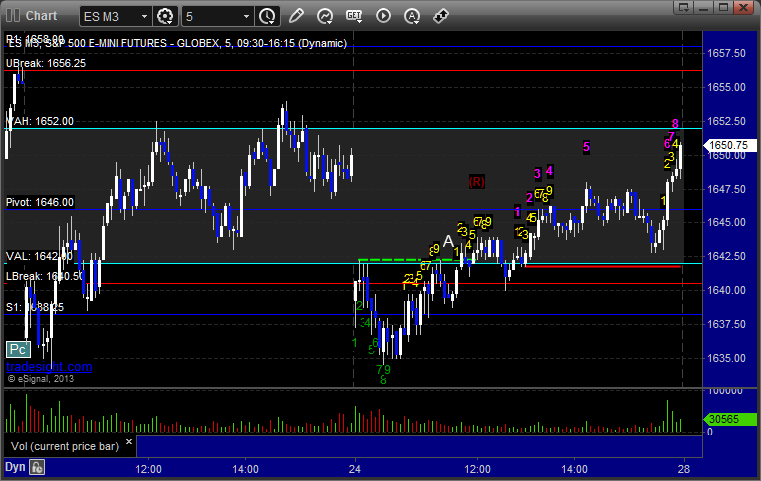Image resolution: width=761 pixels, height=481 pixels.
Task: Click the detach window icon in title bar
Action: click(x=684, y=7)
